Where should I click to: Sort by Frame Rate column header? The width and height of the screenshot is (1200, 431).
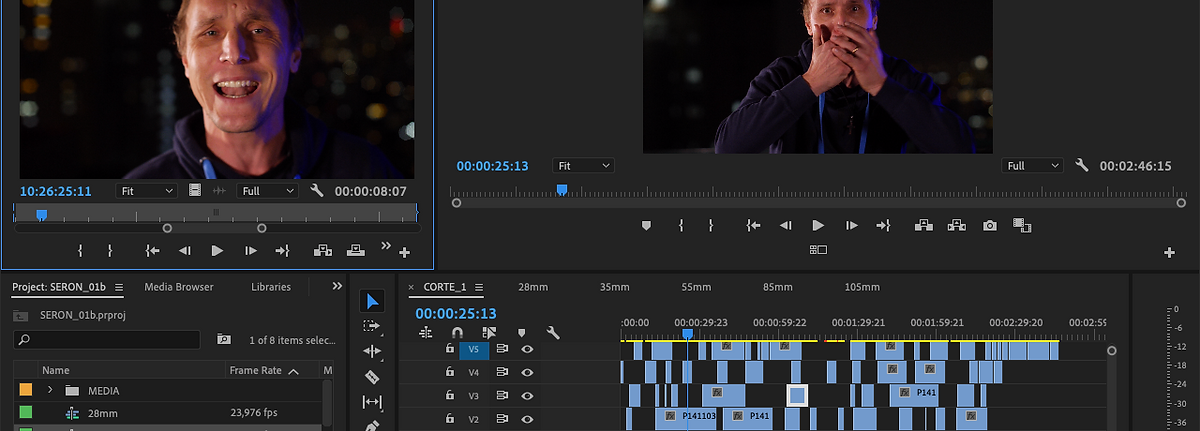[264, 370]
